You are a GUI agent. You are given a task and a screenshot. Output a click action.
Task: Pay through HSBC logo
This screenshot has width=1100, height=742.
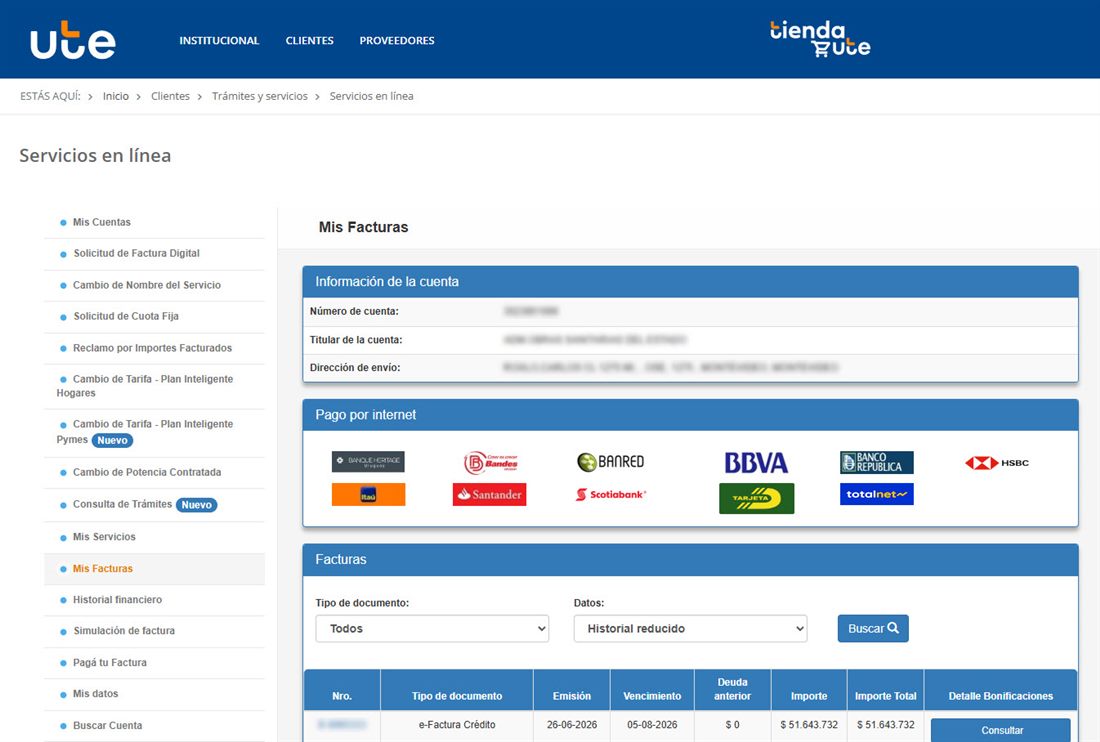coord(997,463)
